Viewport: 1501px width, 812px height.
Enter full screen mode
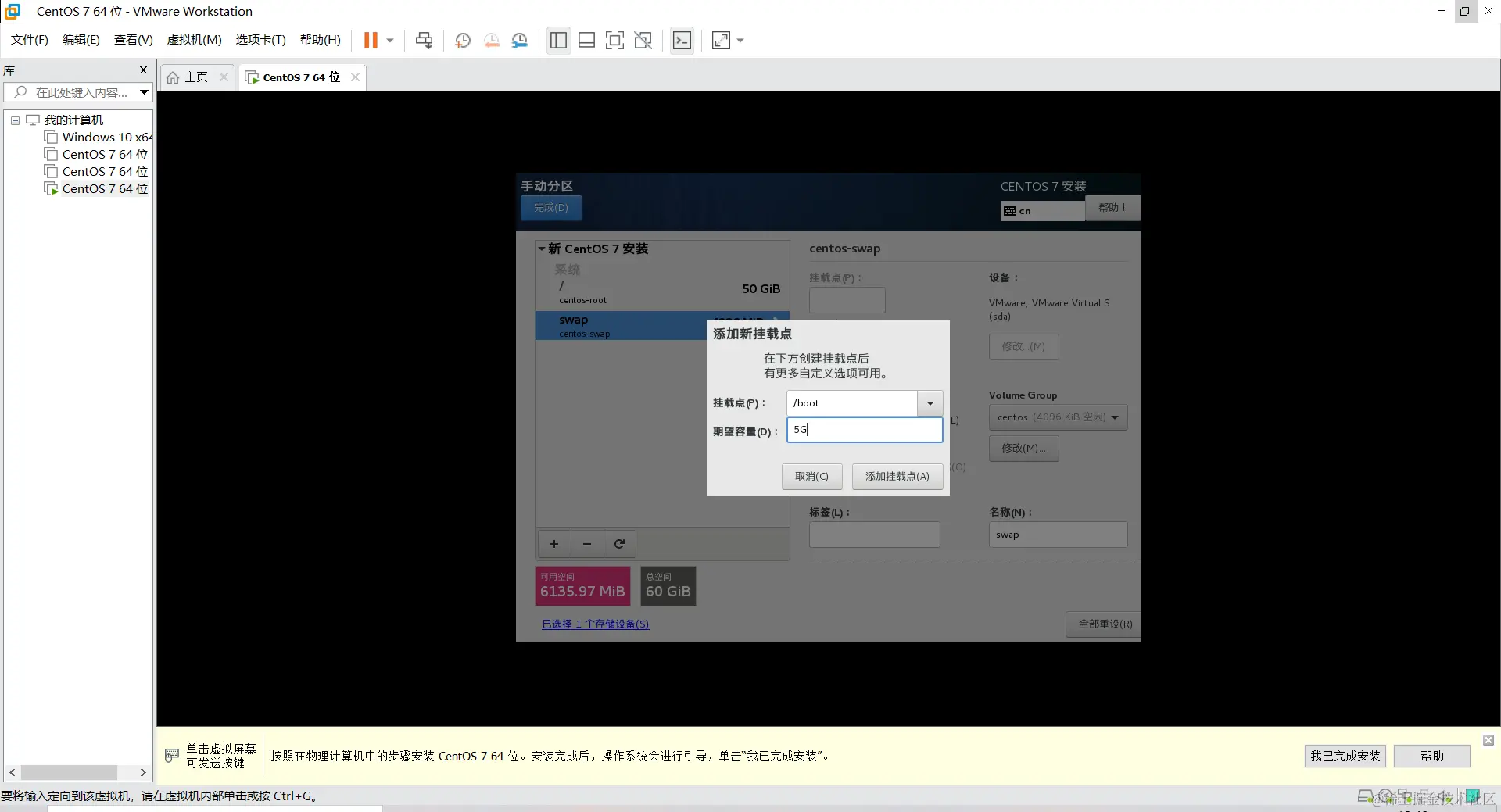coord(615,40)
